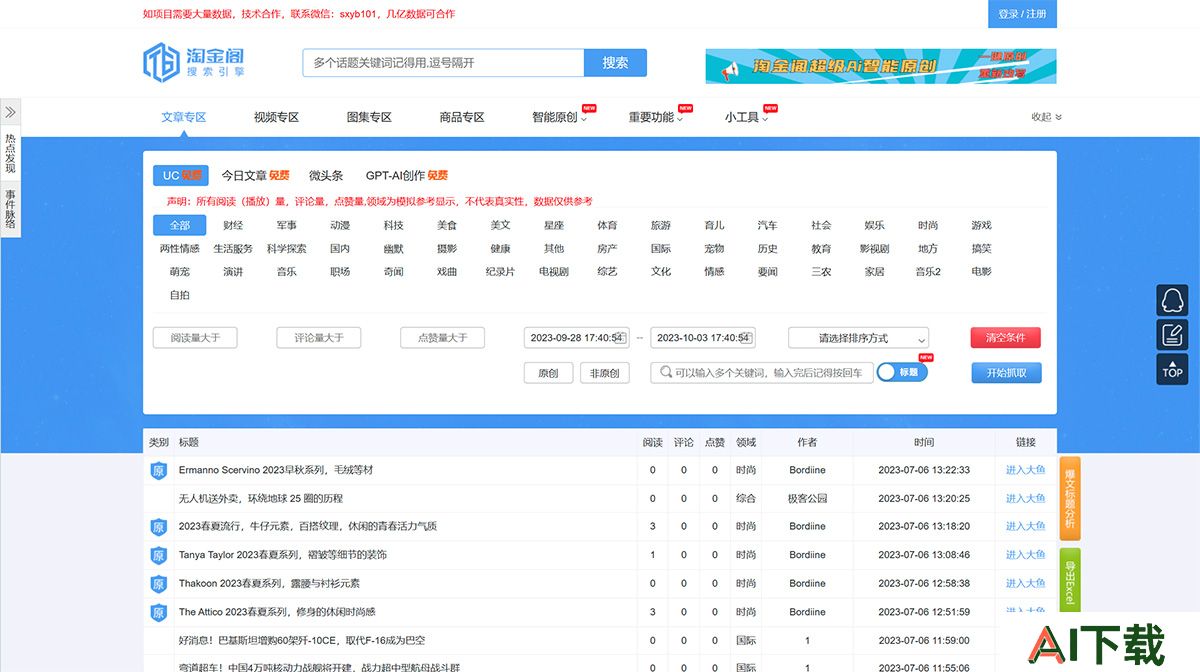1200x672 pixels.
Task: Expand the 小工具 menu
Action: click(x=746, y=117)
